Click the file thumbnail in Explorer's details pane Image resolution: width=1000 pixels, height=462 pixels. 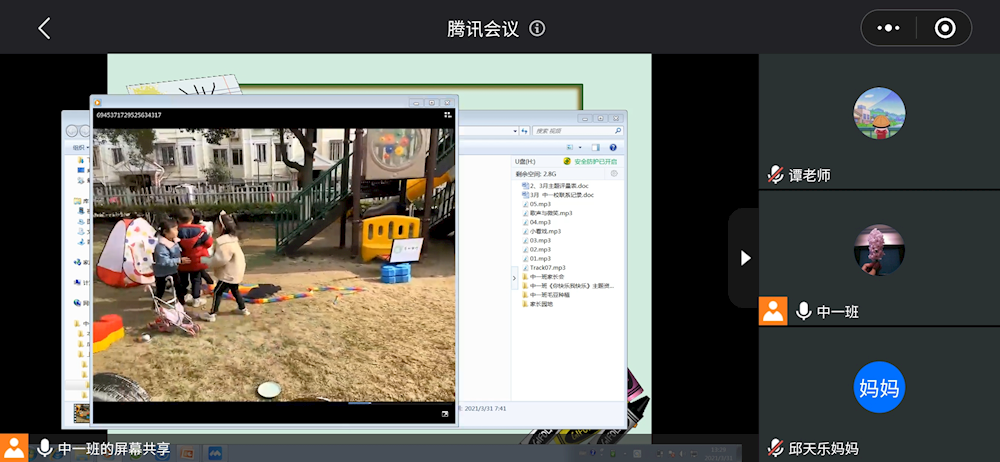click(81, 412)
